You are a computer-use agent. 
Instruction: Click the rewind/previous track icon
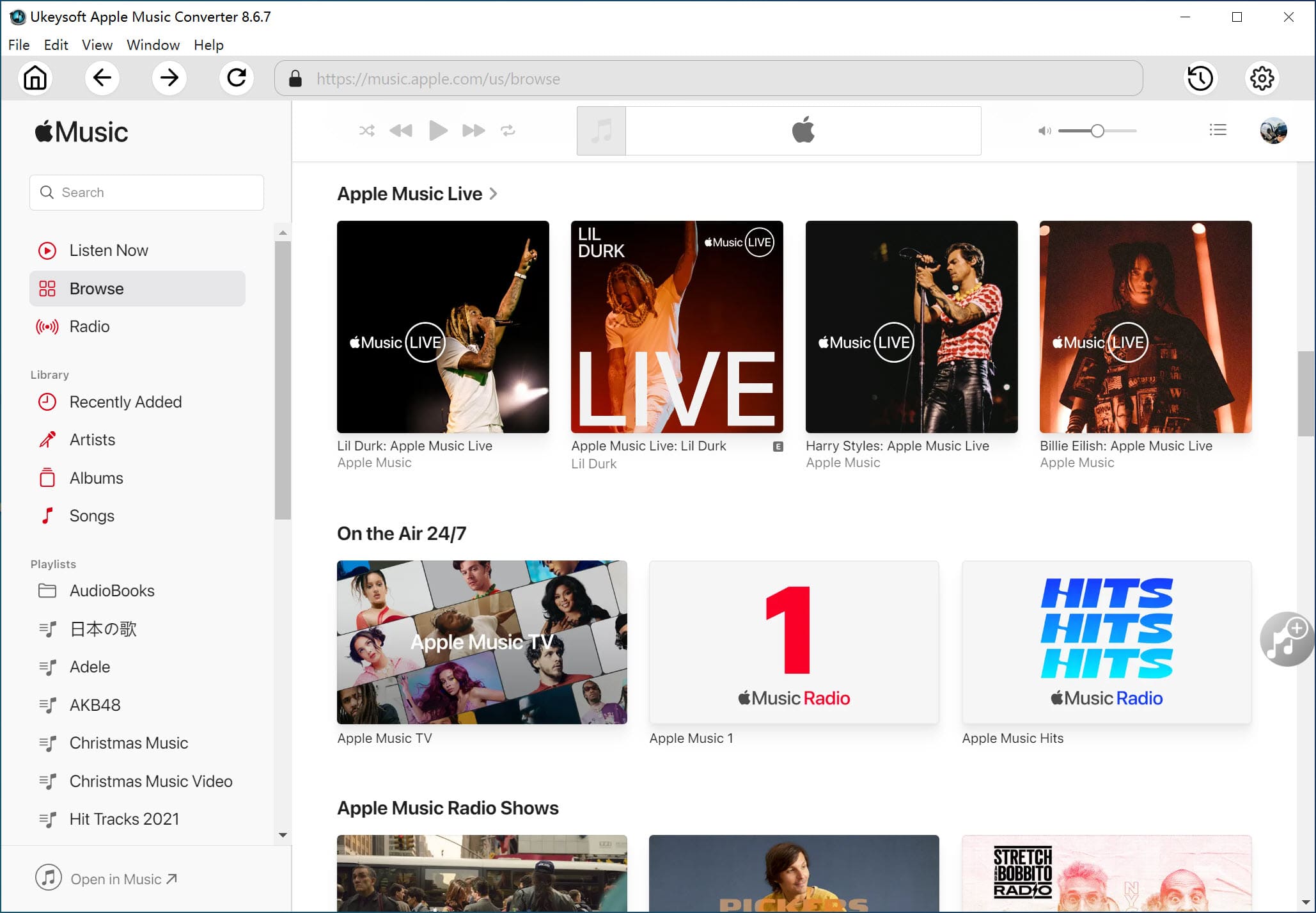click(401, 130)
